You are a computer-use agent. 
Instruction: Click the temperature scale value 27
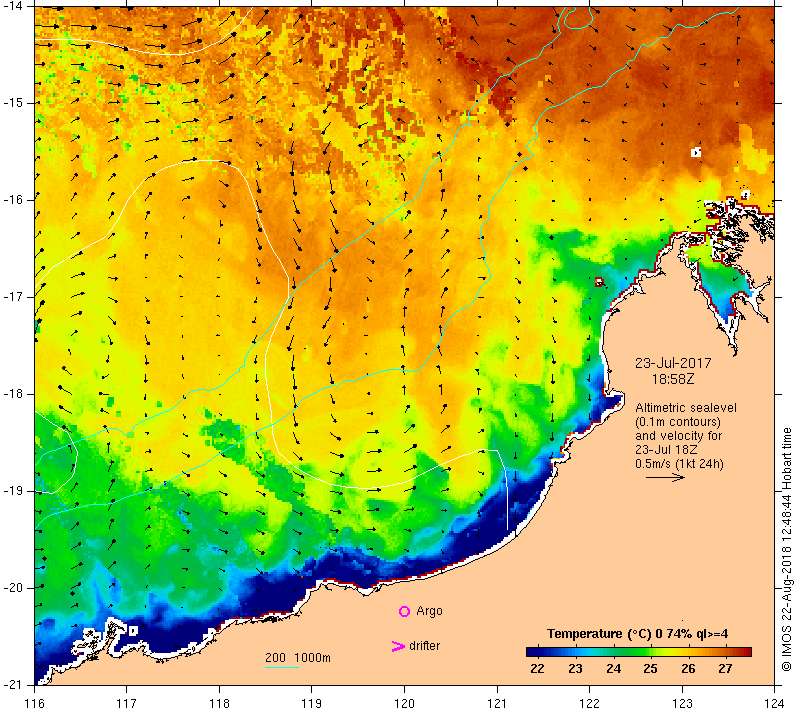725,669
